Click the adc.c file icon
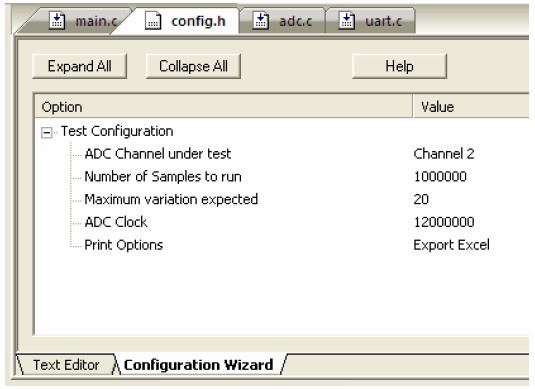 coord(261,21)
